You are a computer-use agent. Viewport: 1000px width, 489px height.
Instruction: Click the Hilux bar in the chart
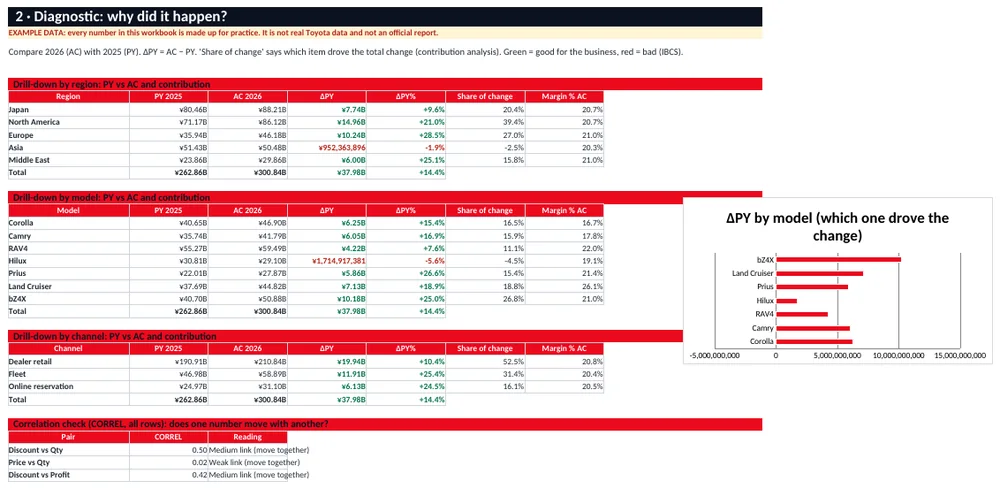(786, 300)
